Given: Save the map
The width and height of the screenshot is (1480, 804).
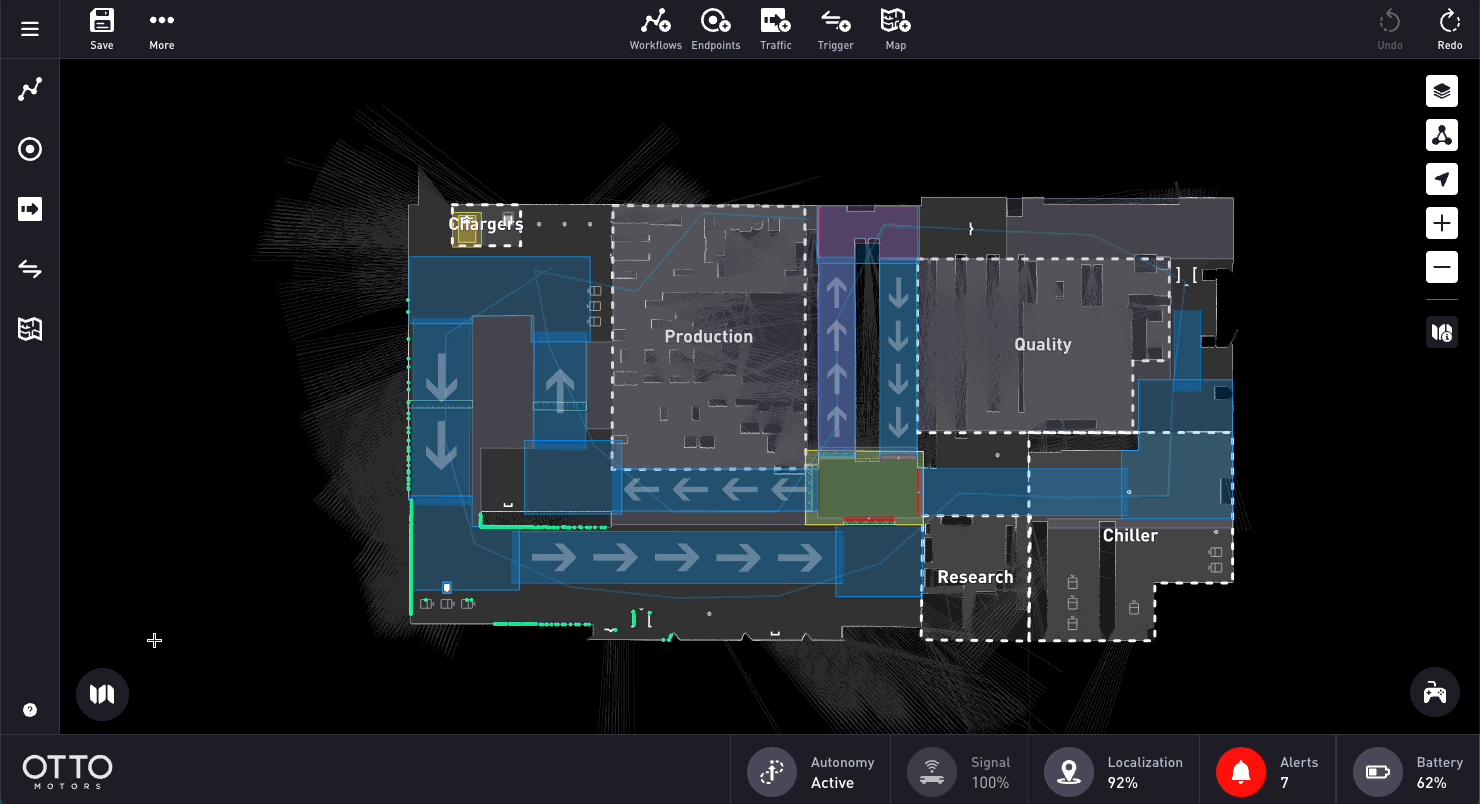Looking at the screenshot, I should [x=102, y=29].
